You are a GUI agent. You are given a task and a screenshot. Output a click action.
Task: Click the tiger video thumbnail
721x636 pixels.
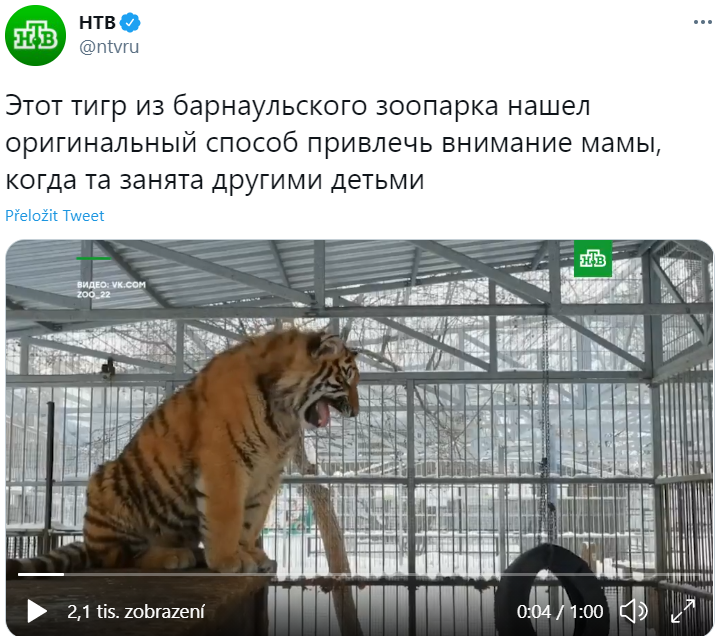point(359,437)
